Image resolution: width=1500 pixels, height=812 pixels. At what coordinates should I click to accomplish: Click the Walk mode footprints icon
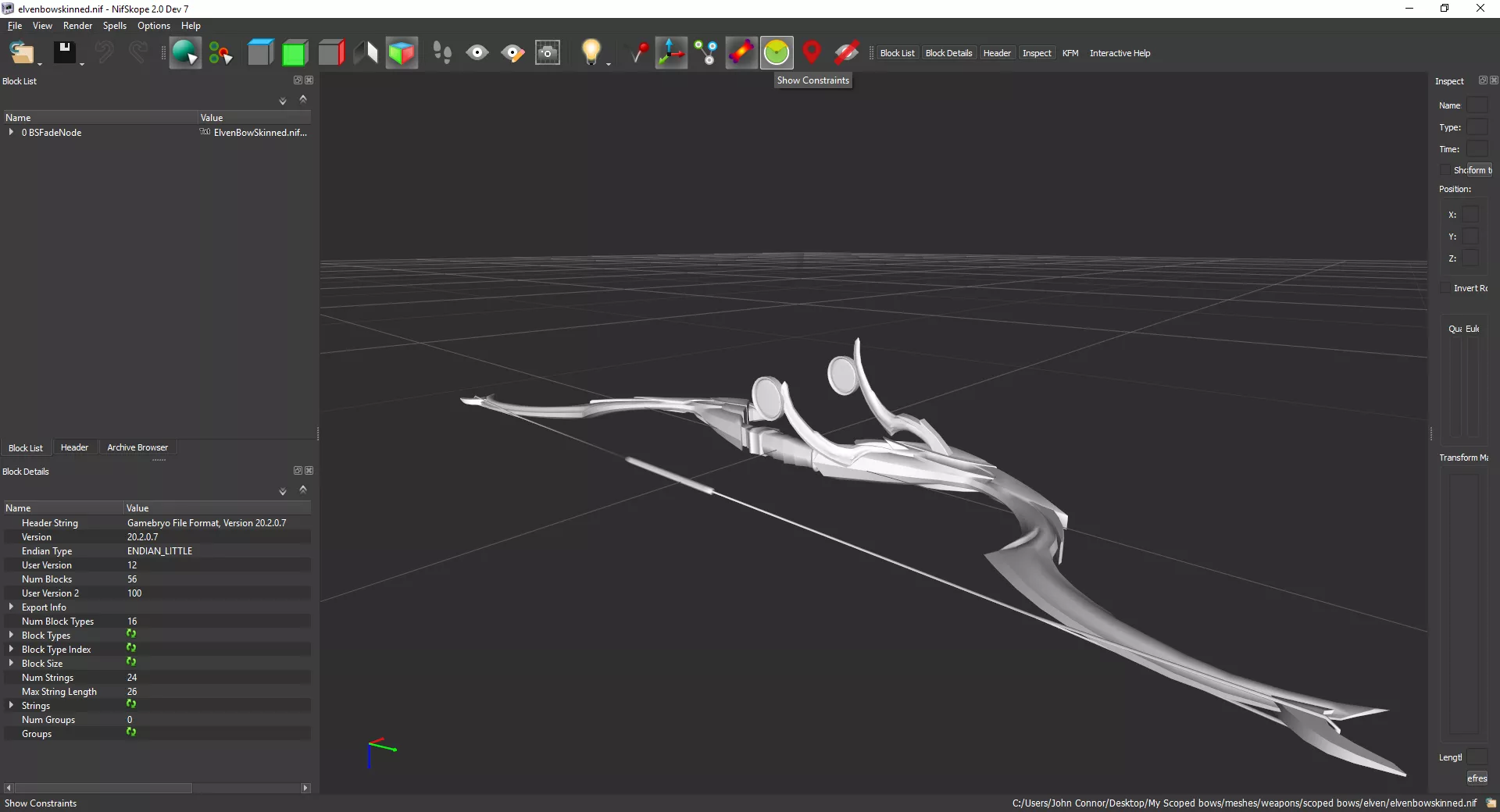coord(442,53)
